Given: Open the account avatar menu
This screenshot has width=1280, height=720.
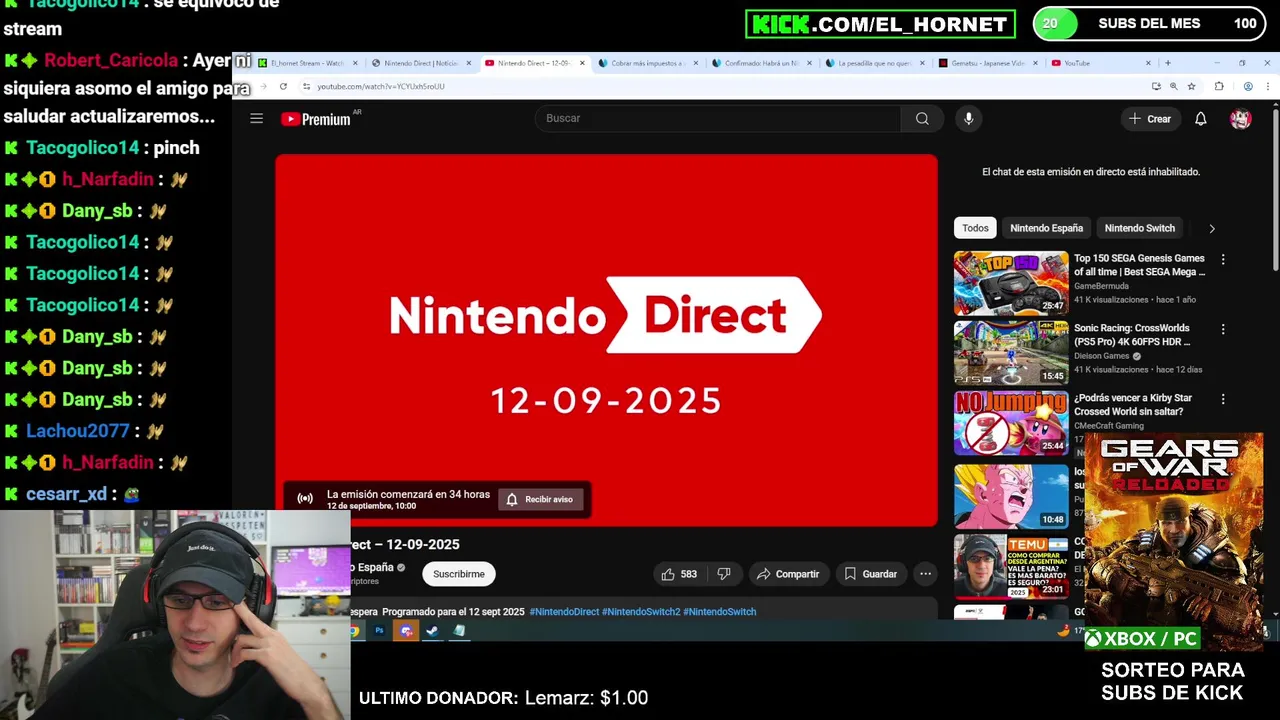Looking at the screenshot, I should click(1241, 119).
